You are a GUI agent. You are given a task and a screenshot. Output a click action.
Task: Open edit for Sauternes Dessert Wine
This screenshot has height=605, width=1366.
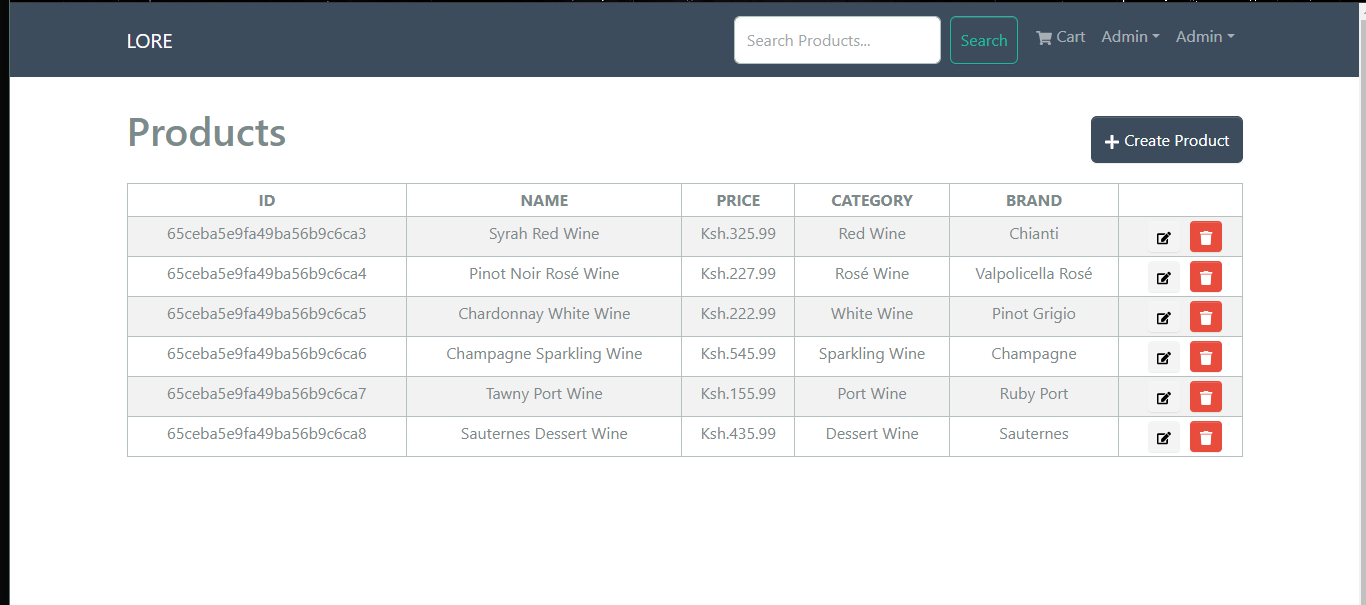coord(1163,438)
